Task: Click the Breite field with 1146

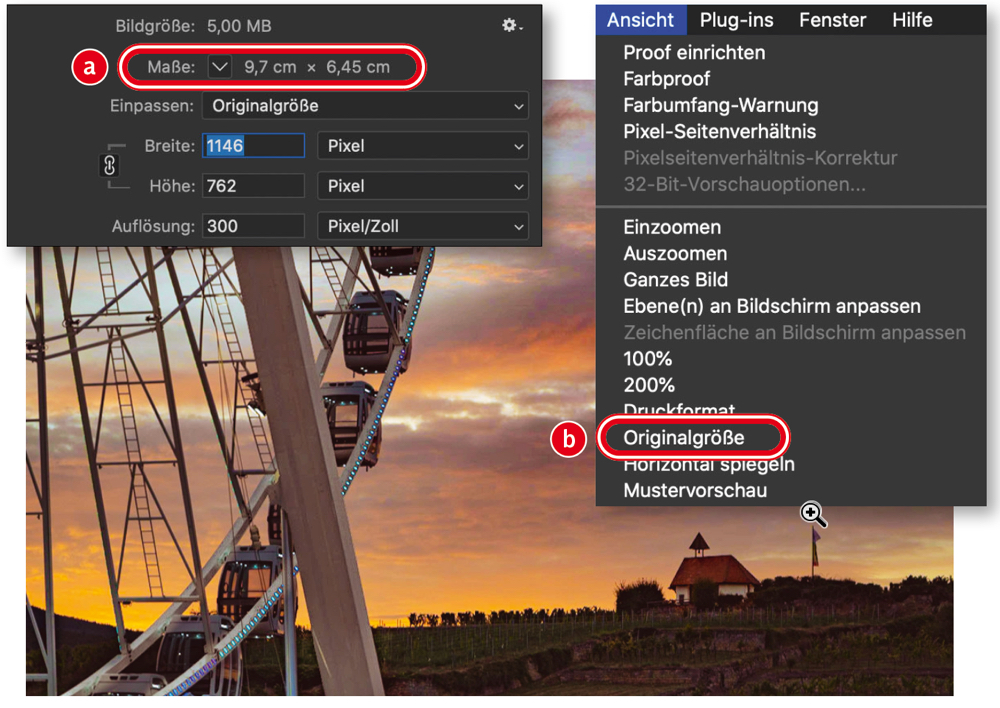Action: (x=253, y=146)
